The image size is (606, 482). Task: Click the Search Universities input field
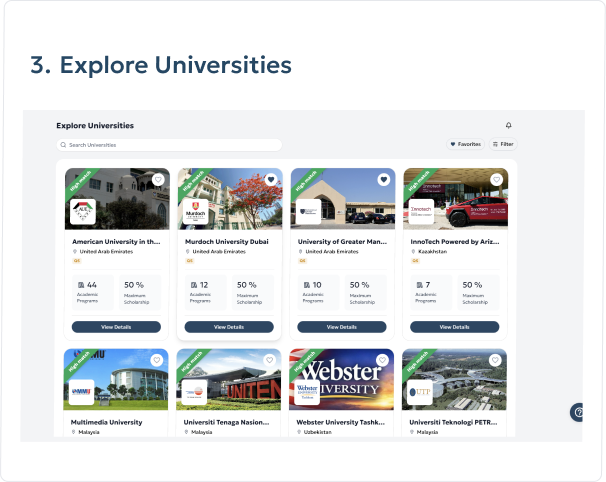coord(169,145)
